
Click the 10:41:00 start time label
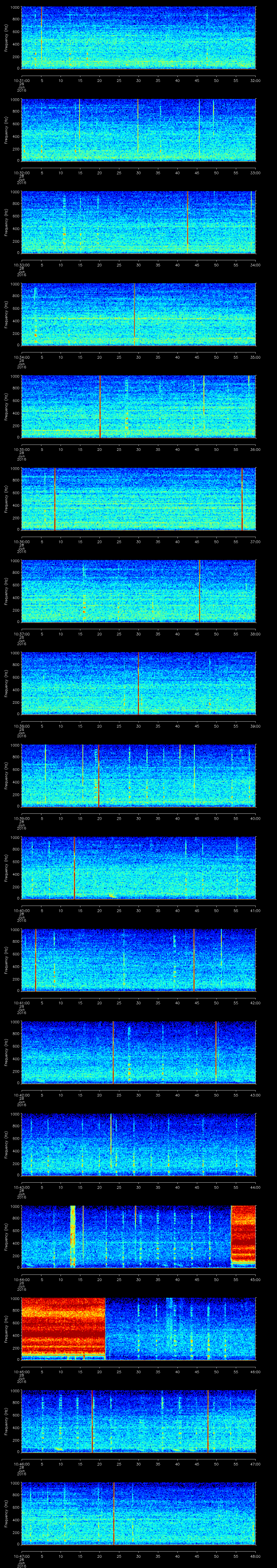pos(21,1003)
